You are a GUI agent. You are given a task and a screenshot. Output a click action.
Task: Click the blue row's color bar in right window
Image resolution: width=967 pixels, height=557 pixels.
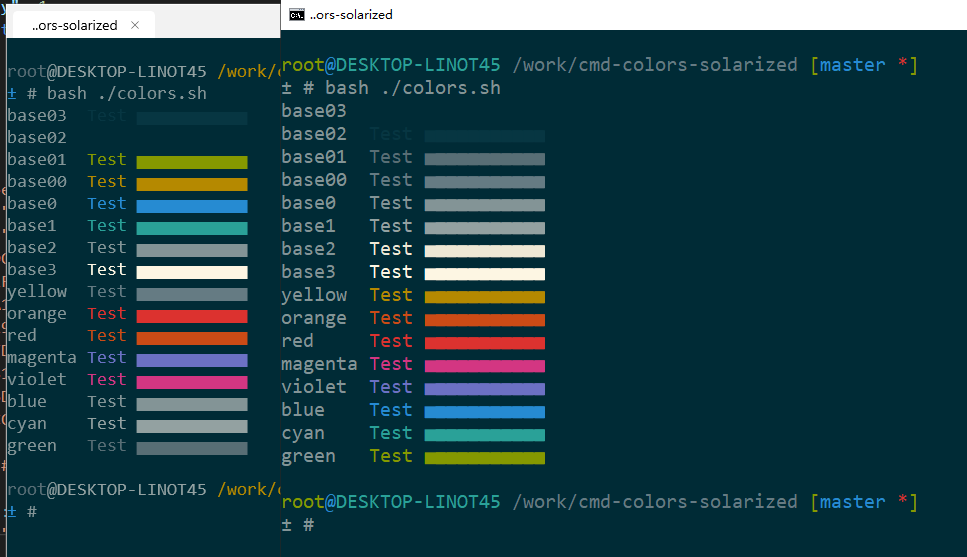485,412
